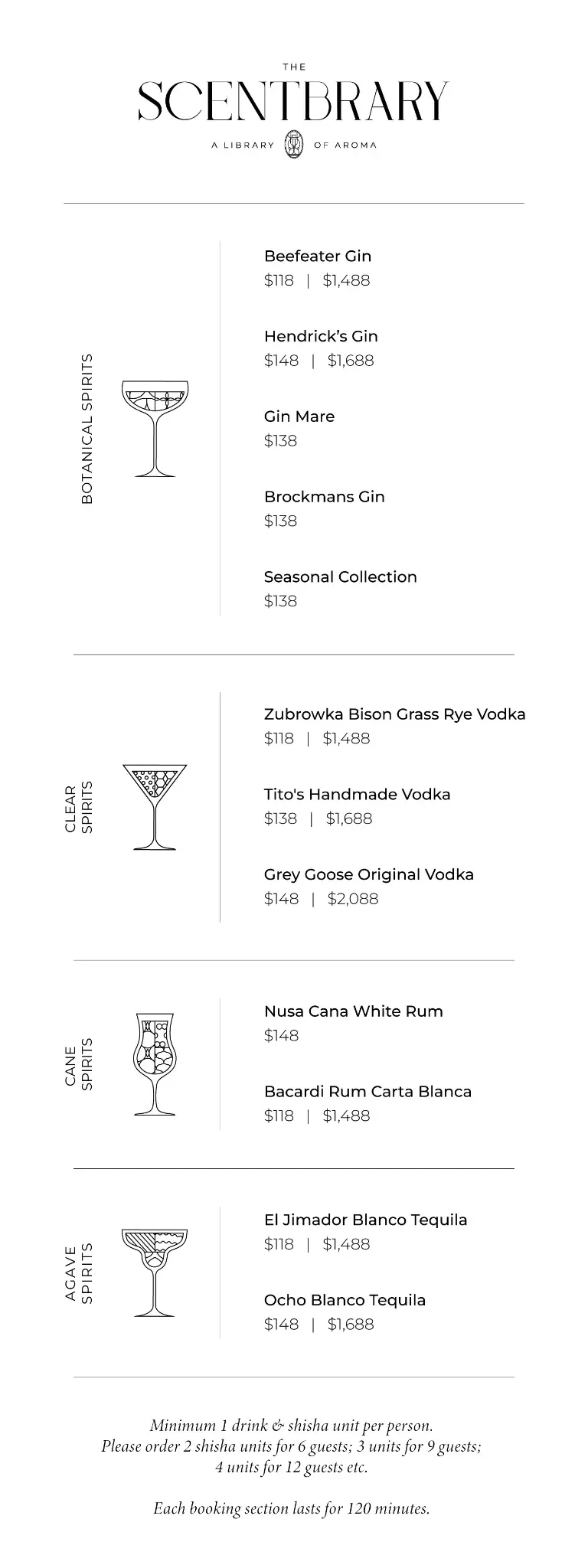Select Nusa Cana White Rum
This screenshot has width=588, height=1568.
[354, 1011]
